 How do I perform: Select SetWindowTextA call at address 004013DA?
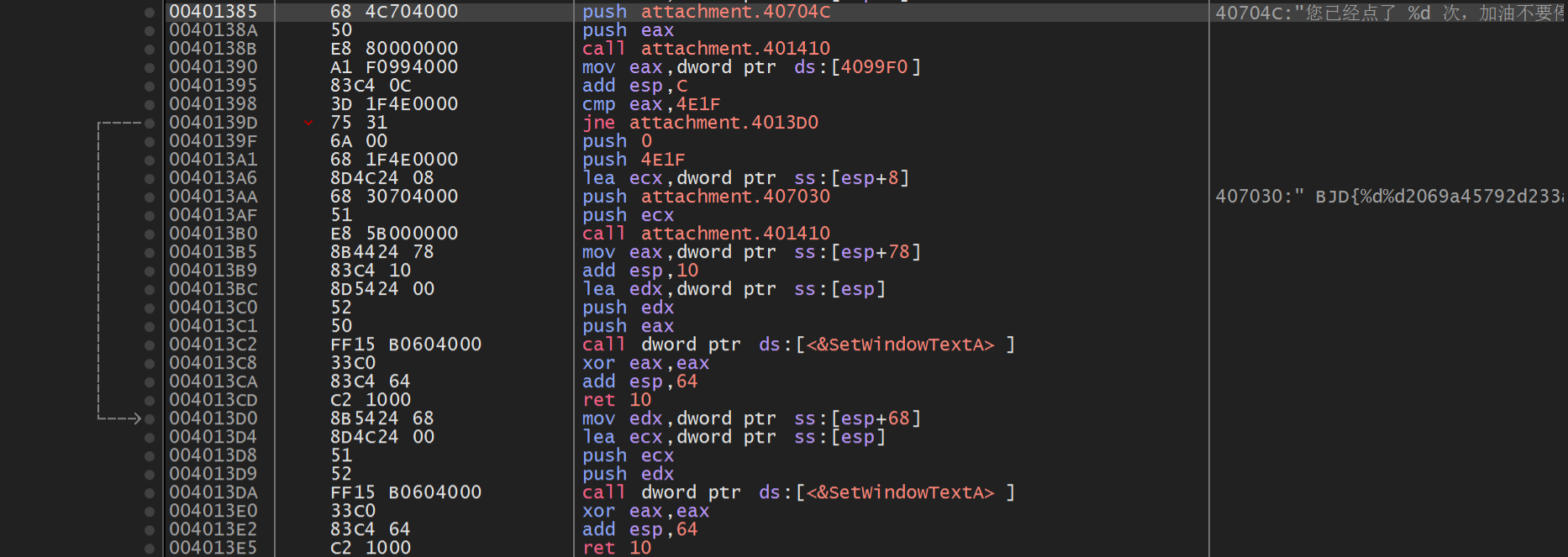(797, 492)
